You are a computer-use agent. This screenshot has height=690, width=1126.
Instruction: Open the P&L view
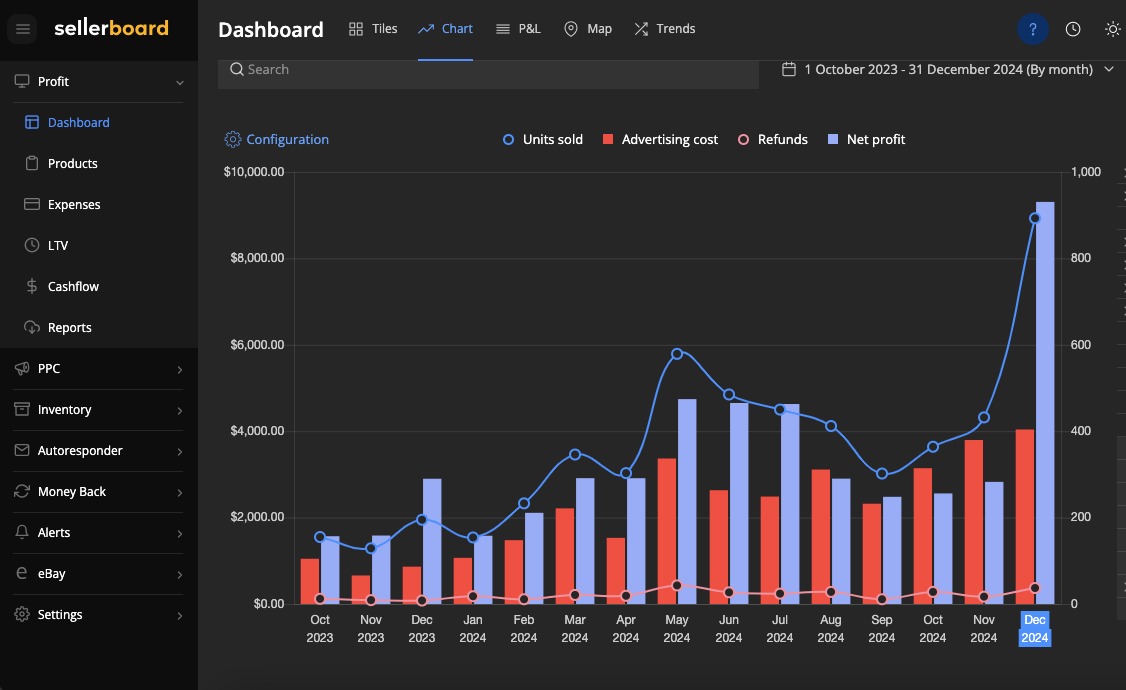coord(518,28)
